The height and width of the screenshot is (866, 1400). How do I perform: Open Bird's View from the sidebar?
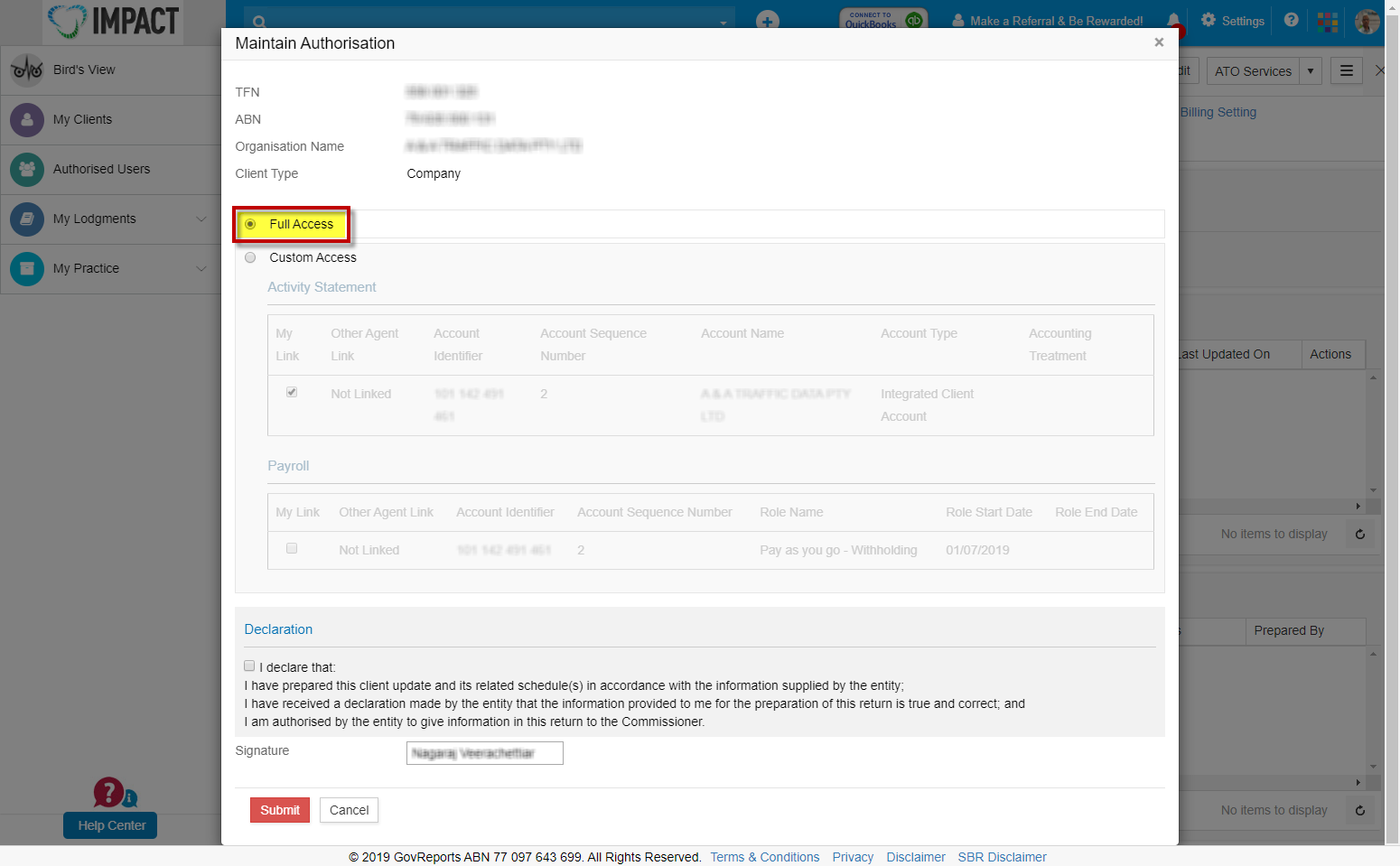coord(84,70)
